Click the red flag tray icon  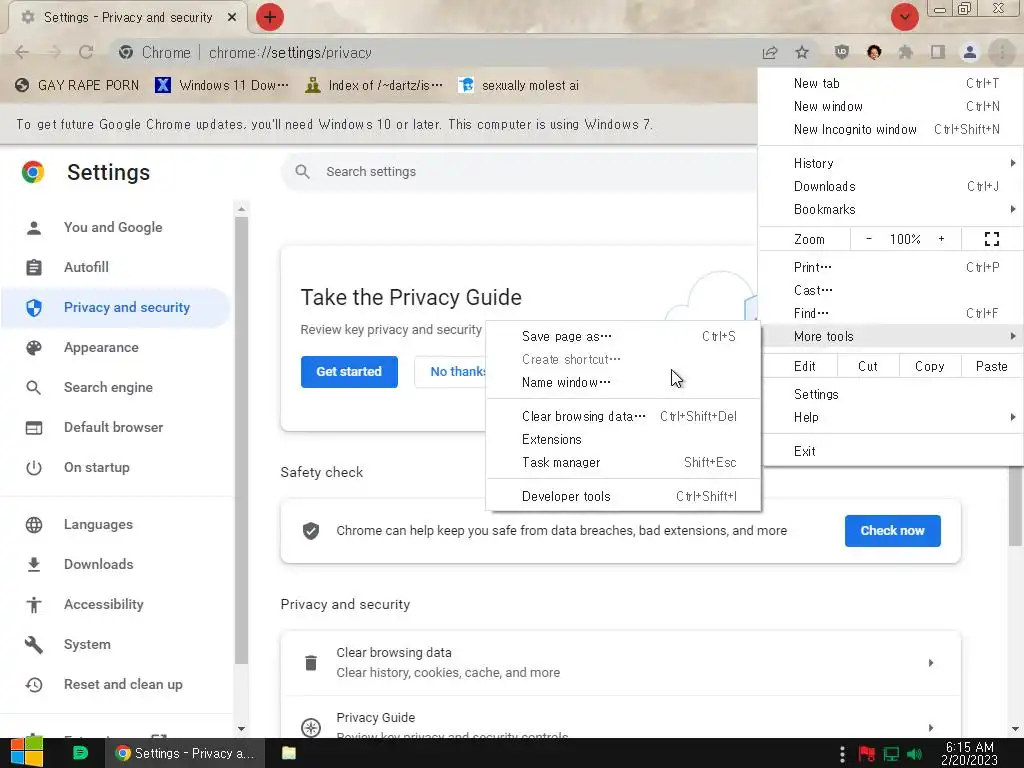click(867, 754)
